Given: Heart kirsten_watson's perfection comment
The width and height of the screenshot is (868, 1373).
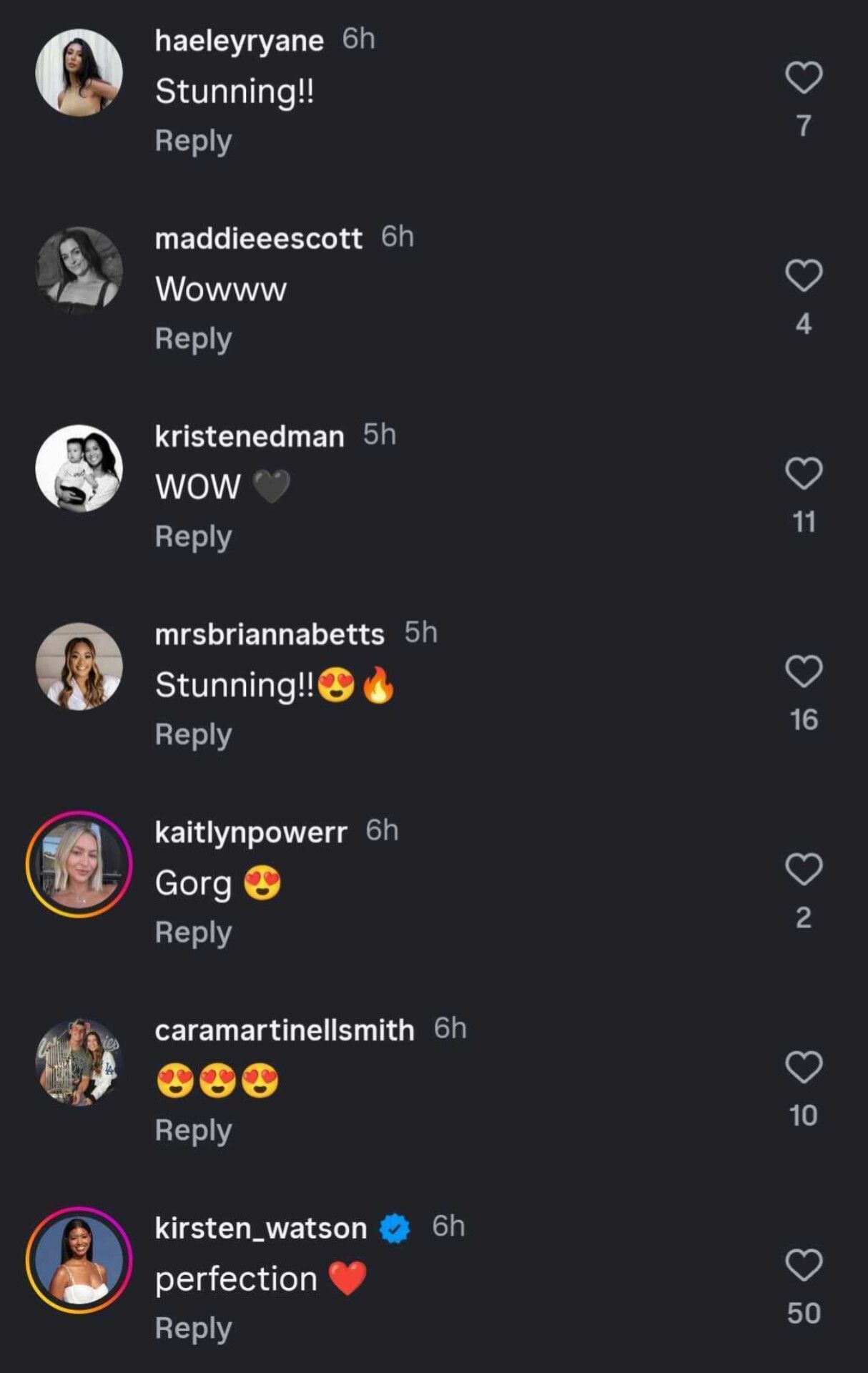Looking at the screenshot, I should click(x=804, y=1266).
